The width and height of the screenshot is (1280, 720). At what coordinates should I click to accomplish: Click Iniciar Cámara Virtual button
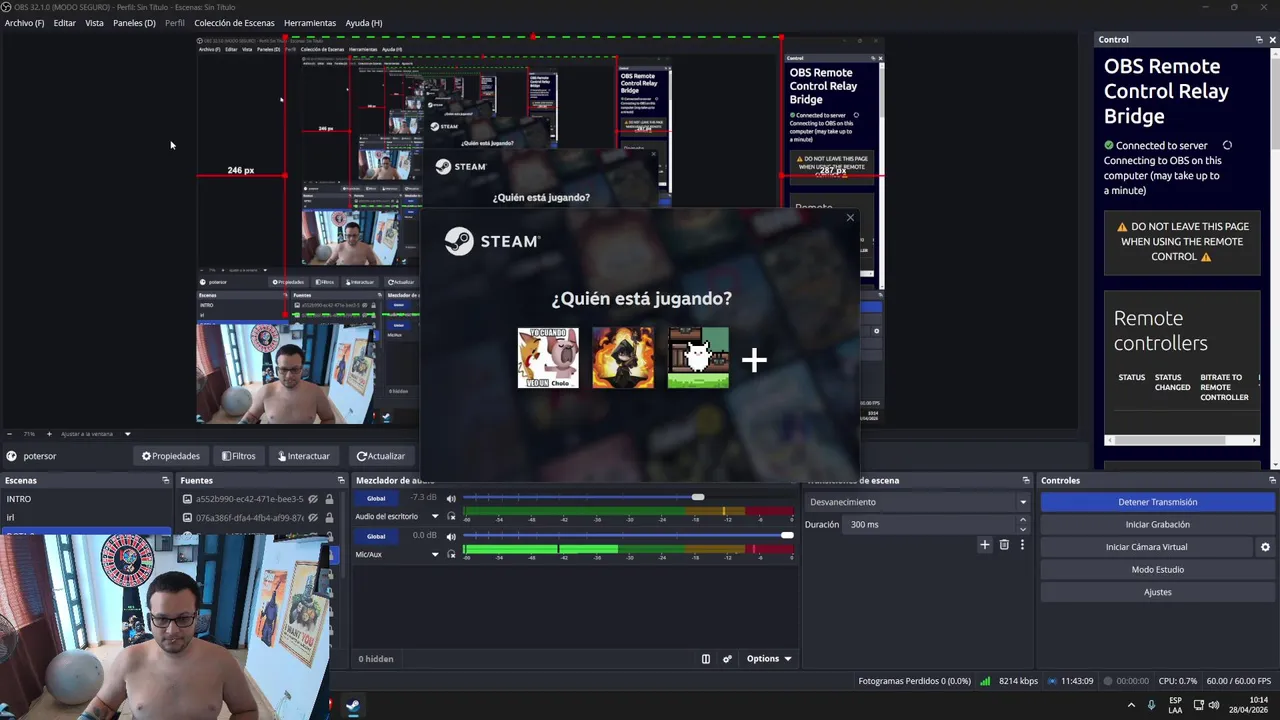pos(1146,547)
